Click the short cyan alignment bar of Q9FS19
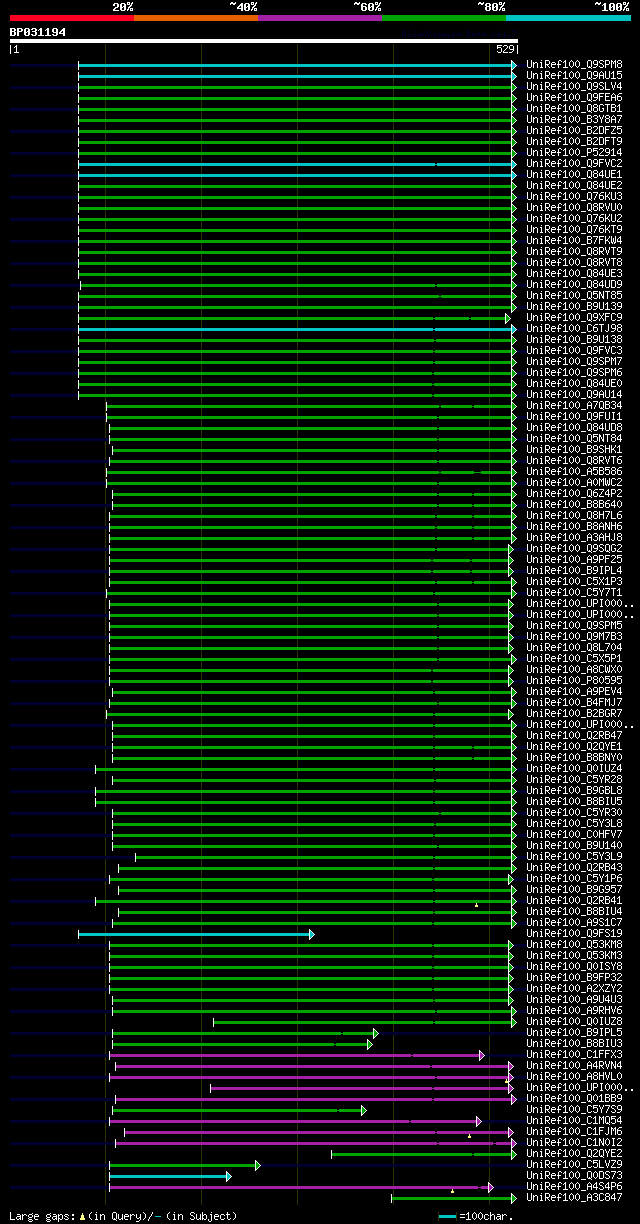Image resolution: width=640 pixels, height=1224 pixels. [x=195, y=934]
